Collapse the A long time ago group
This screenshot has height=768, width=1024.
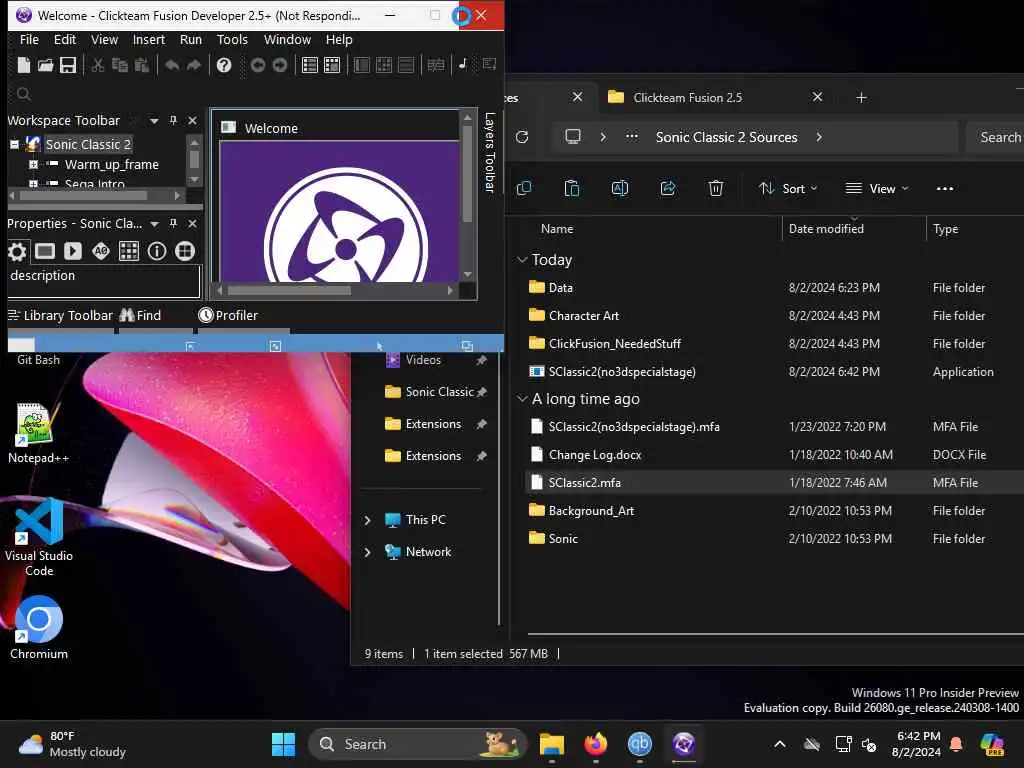click(x=522, y=398)
